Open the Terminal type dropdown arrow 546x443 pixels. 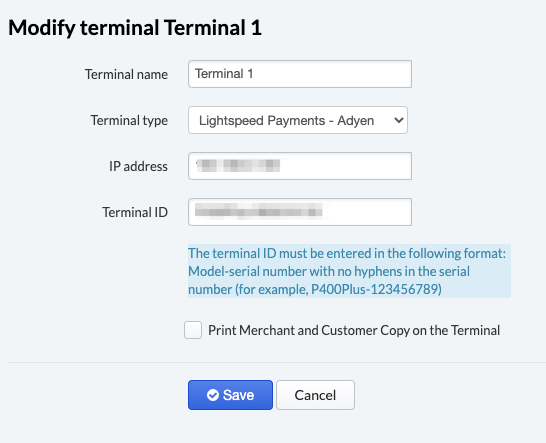[399, 120]
